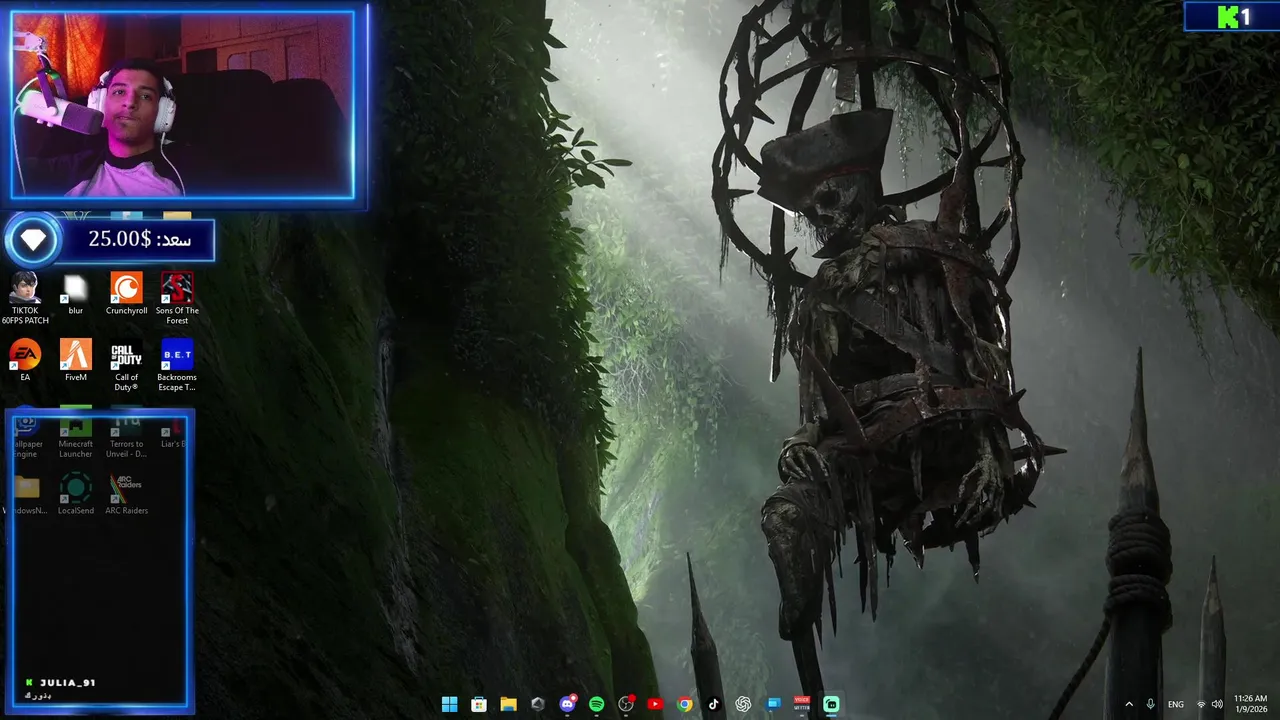
Task: Select the Wallpaper Engine desktop icon
Action: [x=25, y=433]
